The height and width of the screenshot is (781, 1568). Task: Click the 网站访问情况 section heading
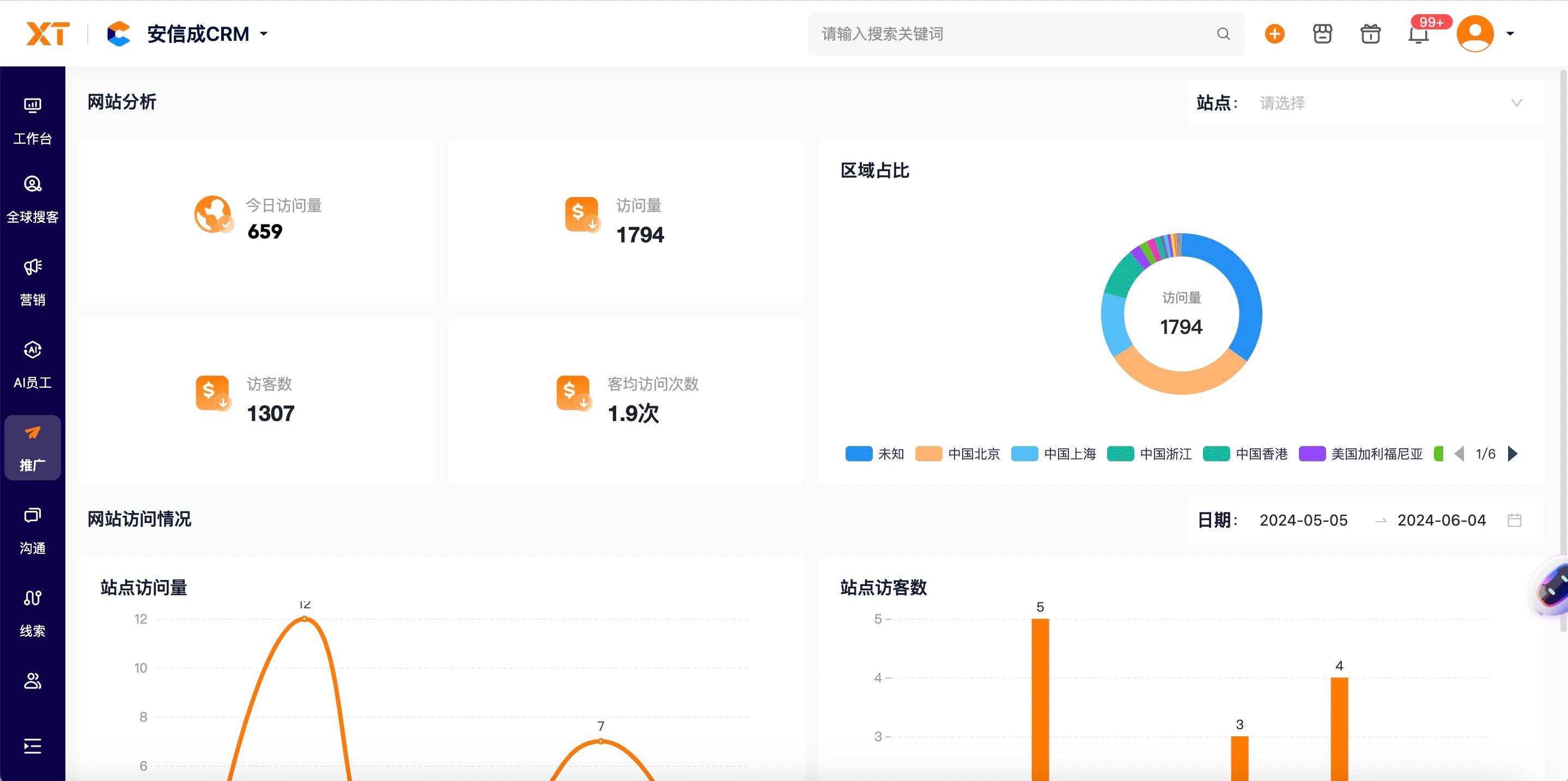pyautogui.click(x=139, y=520)
